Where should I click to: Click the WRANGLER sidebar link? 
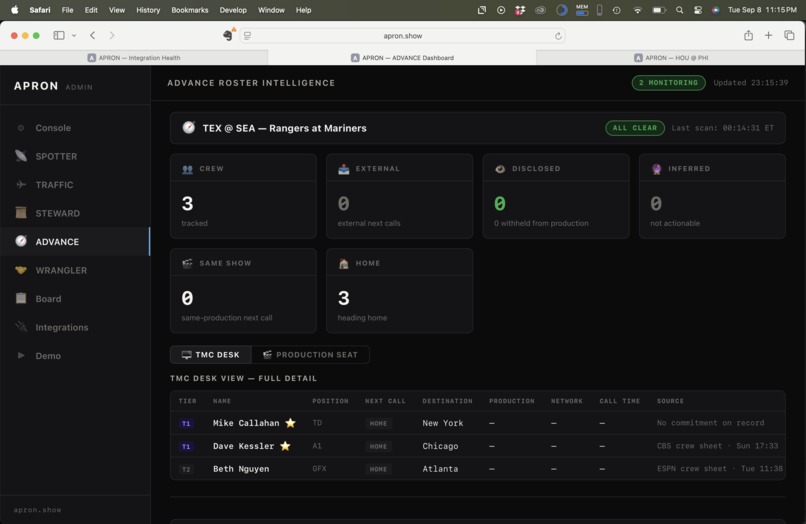tap(61, 270)
